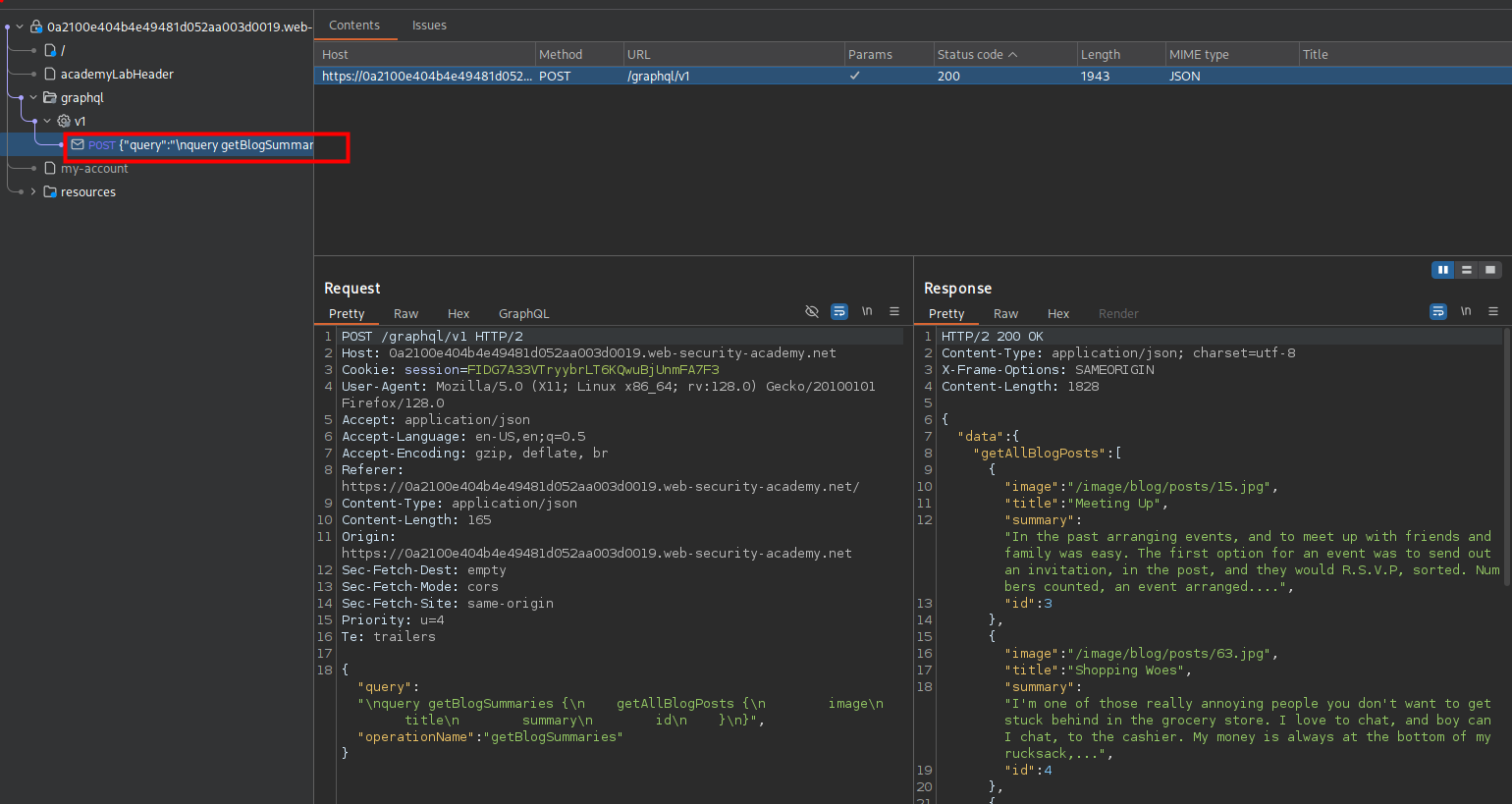Show \n characters in Response panel
1512x804 pixels.
(x=1466, y=311)
